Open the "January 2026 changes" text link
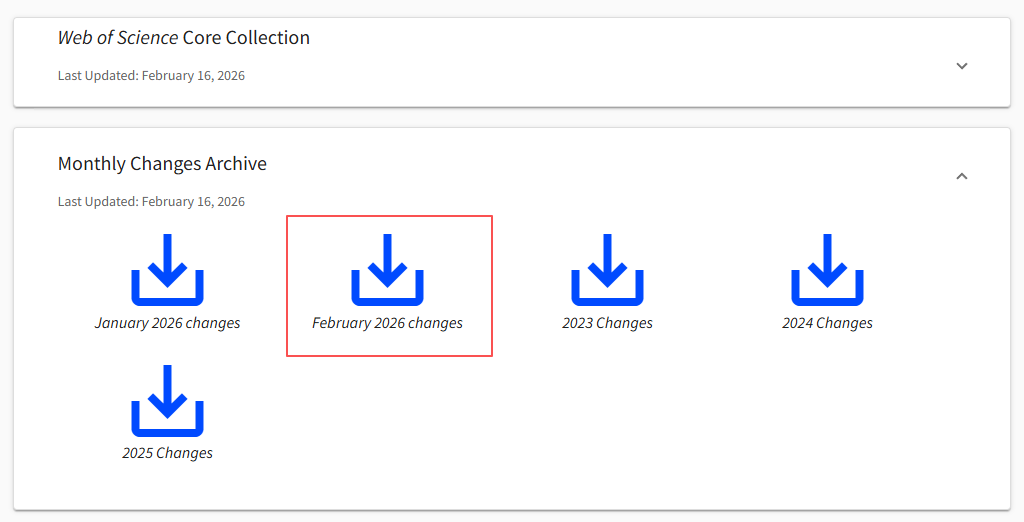This screenshot has height=522, width=1024. (x=167, y=323)
